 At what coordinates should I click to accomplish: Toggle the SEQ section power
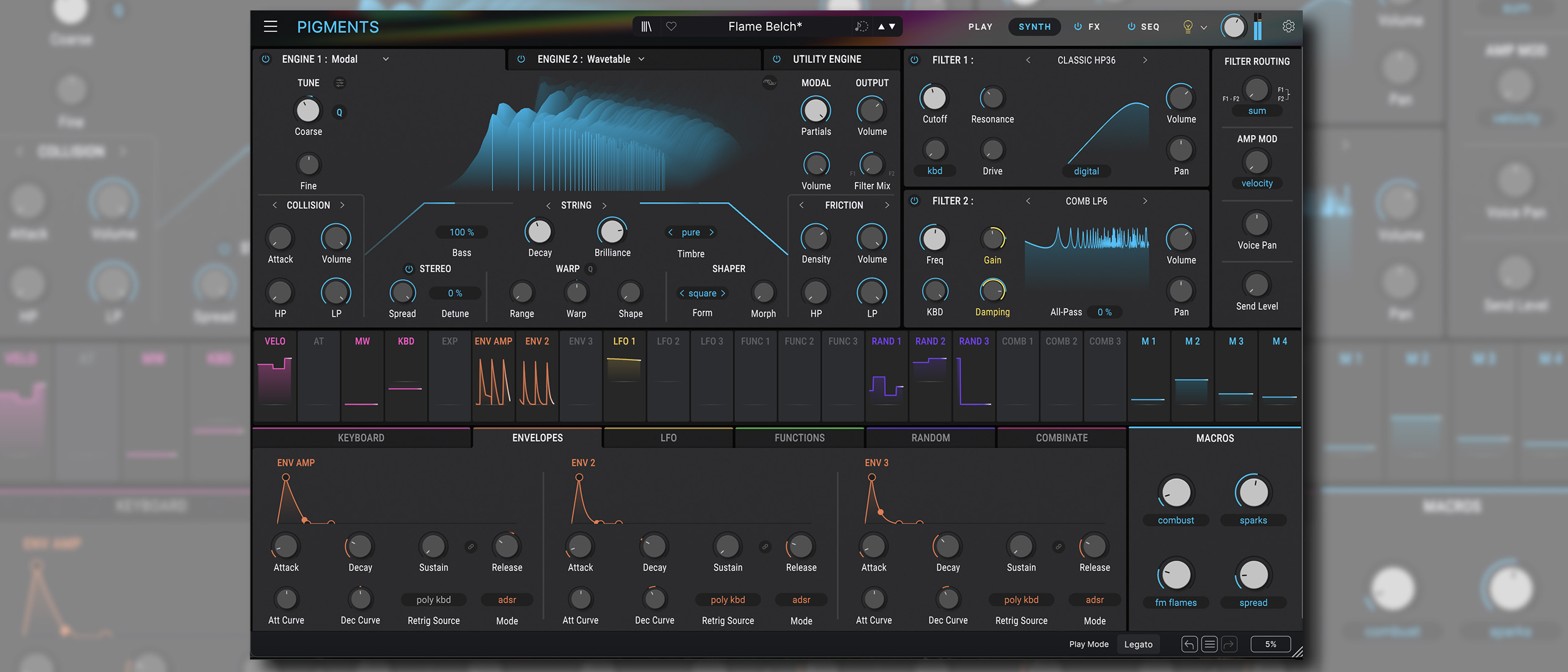1131,26
